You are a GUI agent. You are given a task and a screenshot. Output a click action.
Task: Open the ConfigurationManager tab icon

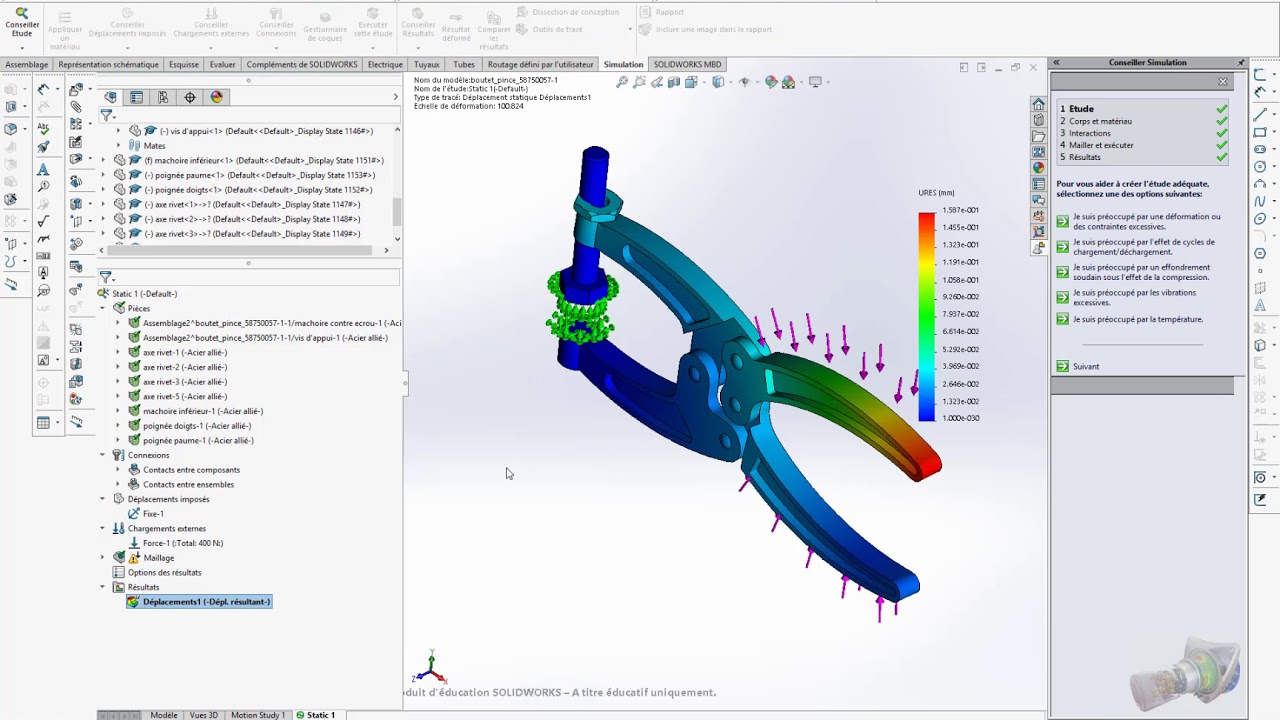[x=163, y=97]
